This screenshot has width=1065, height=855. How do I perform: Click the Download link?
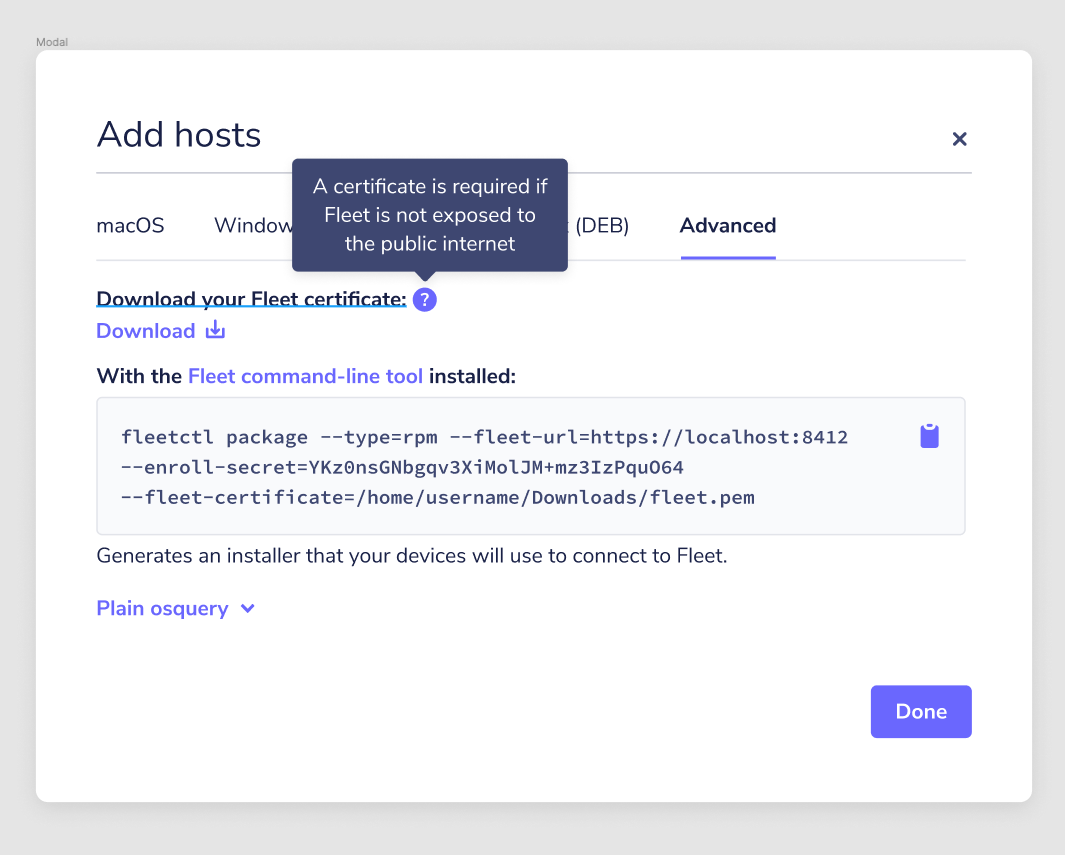(146, 330)
